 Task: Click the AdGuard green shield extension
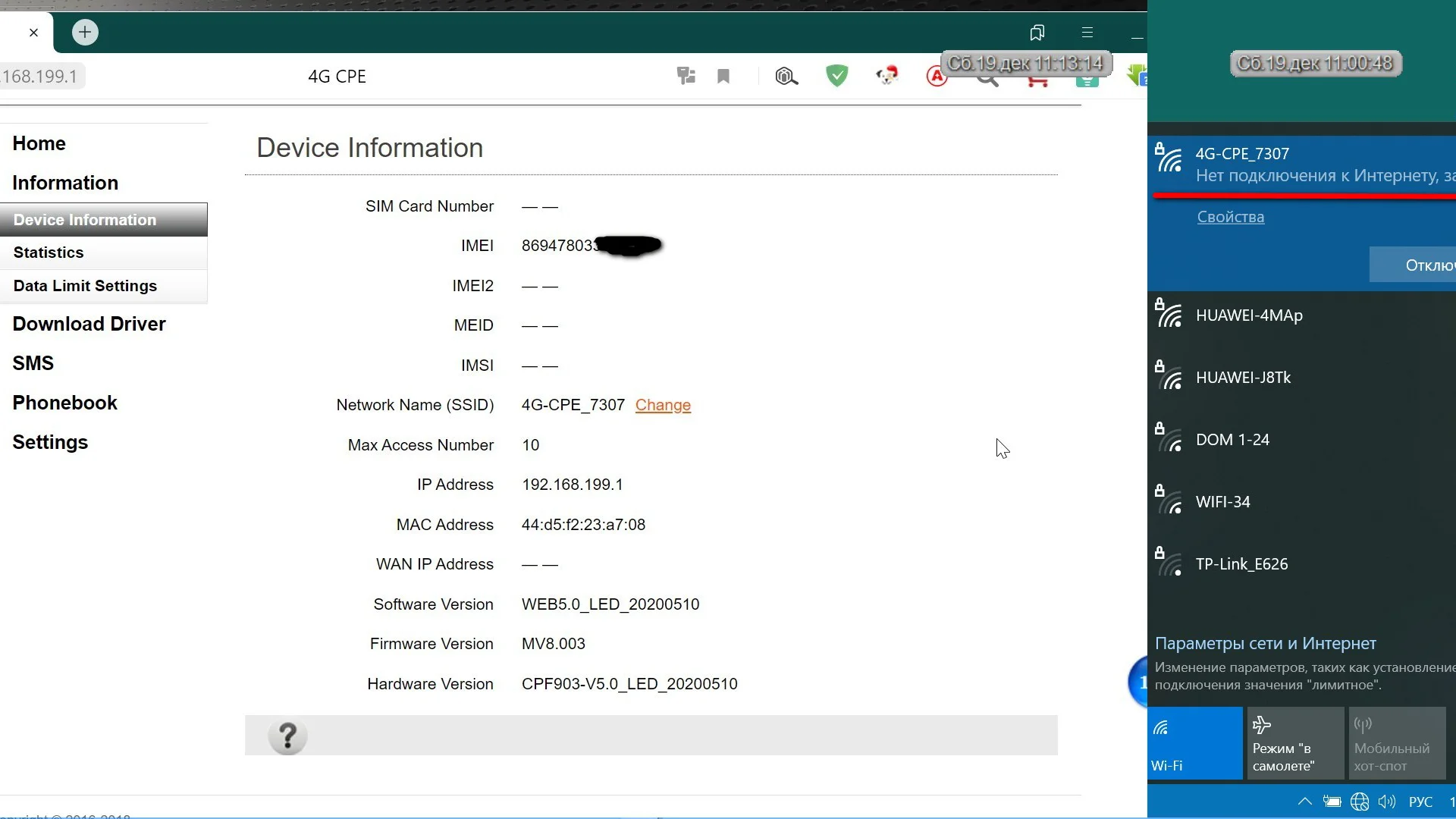(x=836, y=76)
